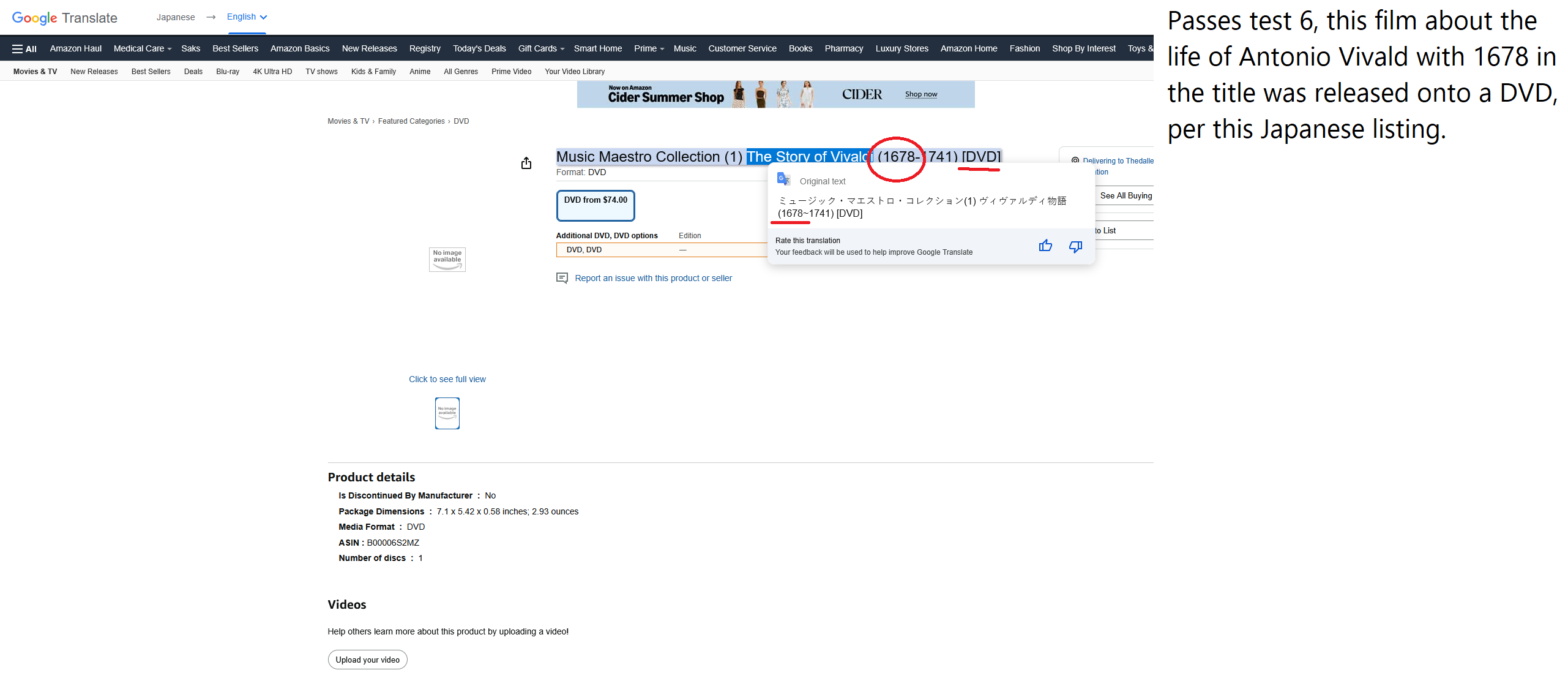Click Shop now in Cider banner
1568x681 pixels.
point(921,94)
